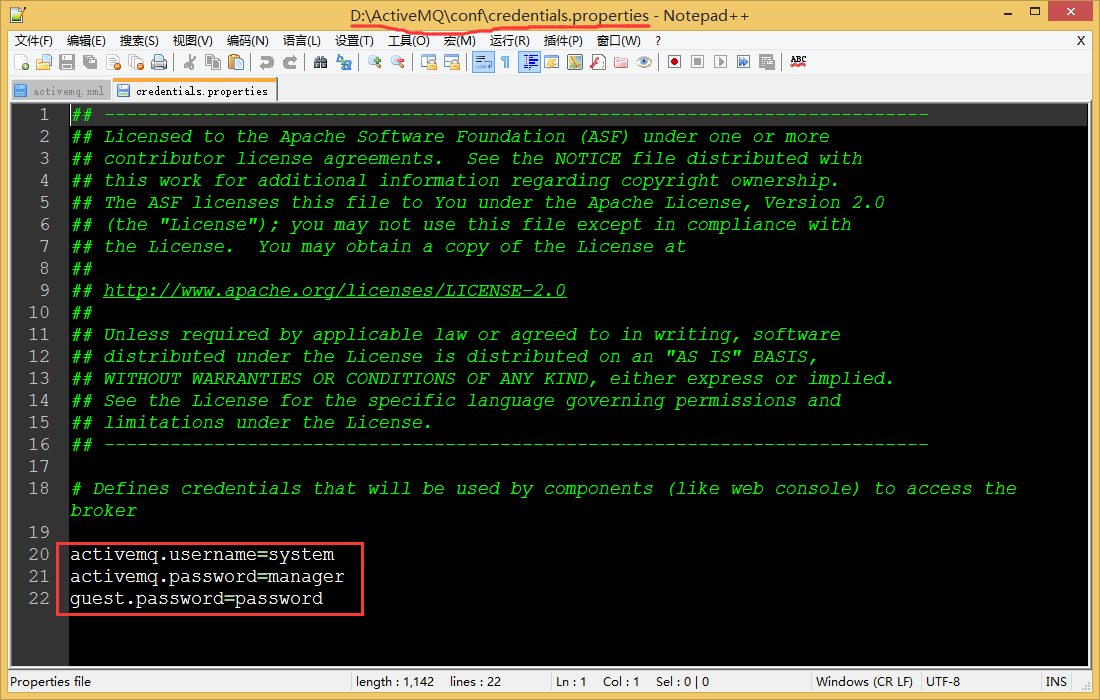
Task: Open the Replace dialog icon
Action: [x=343, y=62]
